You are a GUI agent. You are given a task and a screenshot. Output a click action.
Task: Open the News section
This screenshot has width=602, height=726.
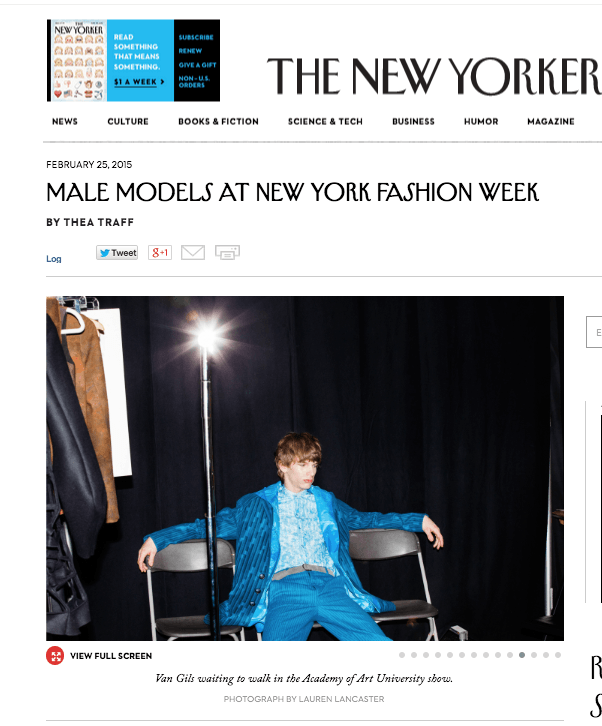tap(65, 121)
